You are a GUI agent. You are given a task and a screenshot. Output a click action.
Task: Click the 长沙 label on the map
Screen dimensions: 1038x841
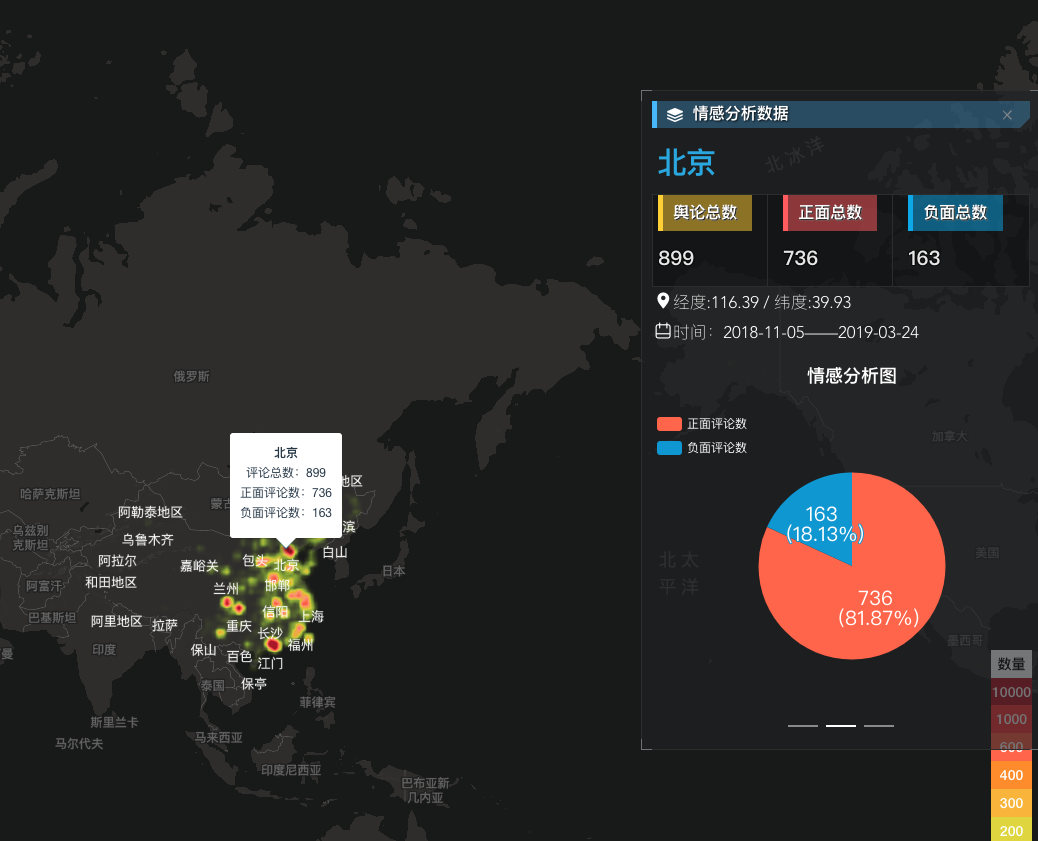coord(270,633)
